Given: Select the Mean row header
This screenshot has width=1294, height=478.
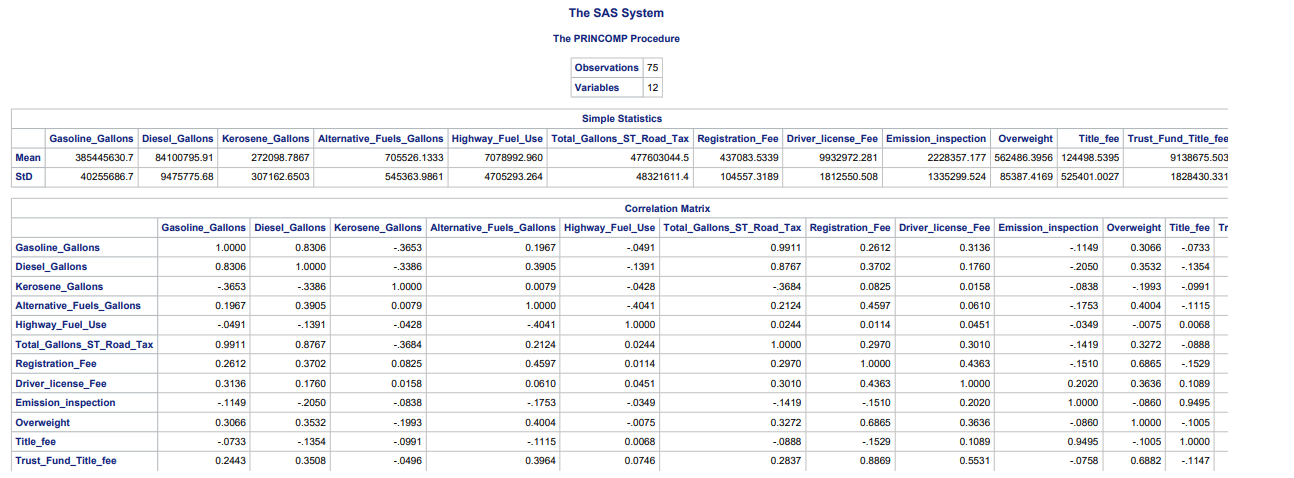Looking at the screenshot, I should point(28,157).
